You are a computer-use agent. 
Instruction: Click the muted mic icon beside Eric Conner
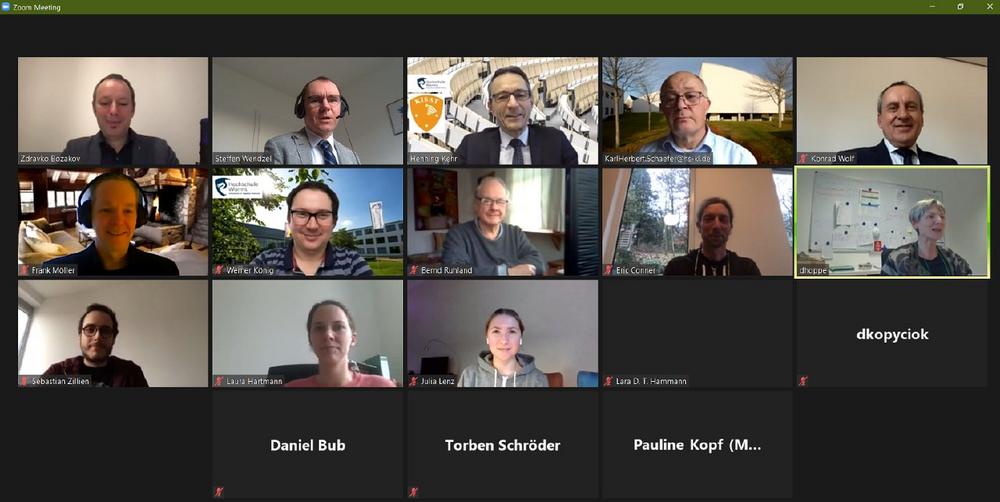pos(609,270)
